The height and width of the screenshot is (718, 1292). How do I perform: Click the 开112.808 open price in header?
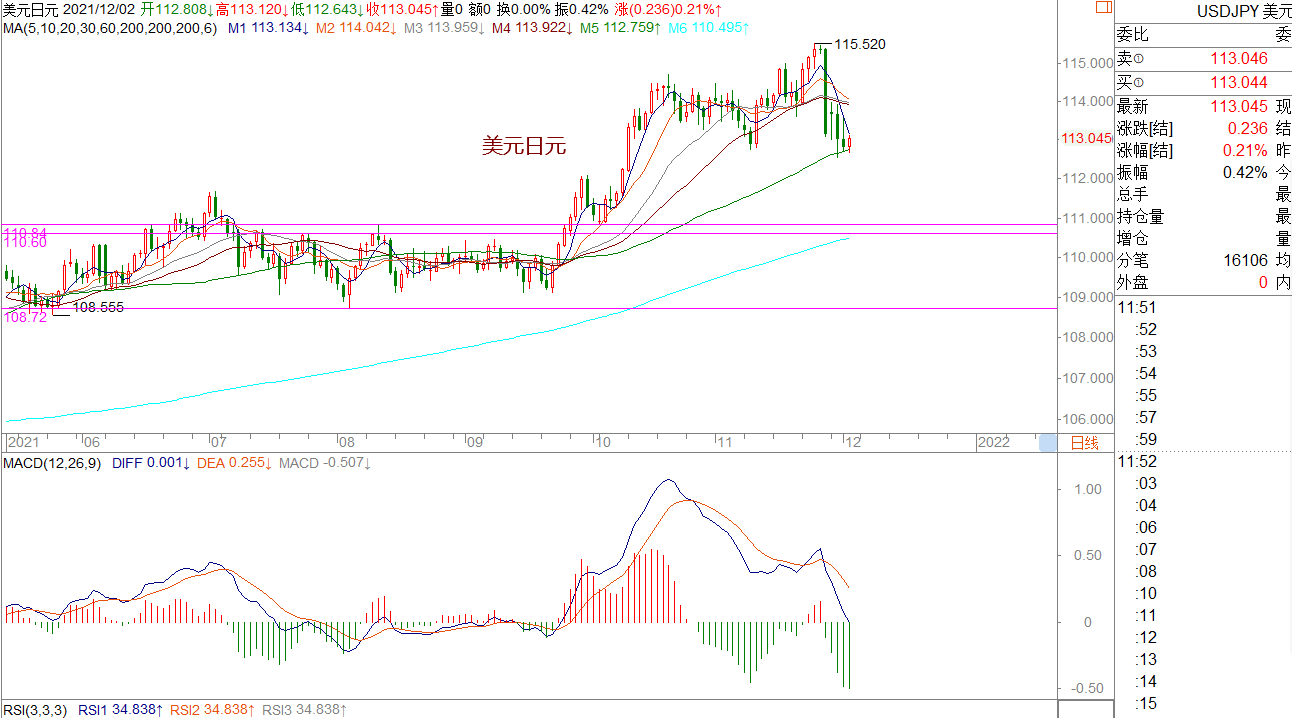tap(178, 9)
